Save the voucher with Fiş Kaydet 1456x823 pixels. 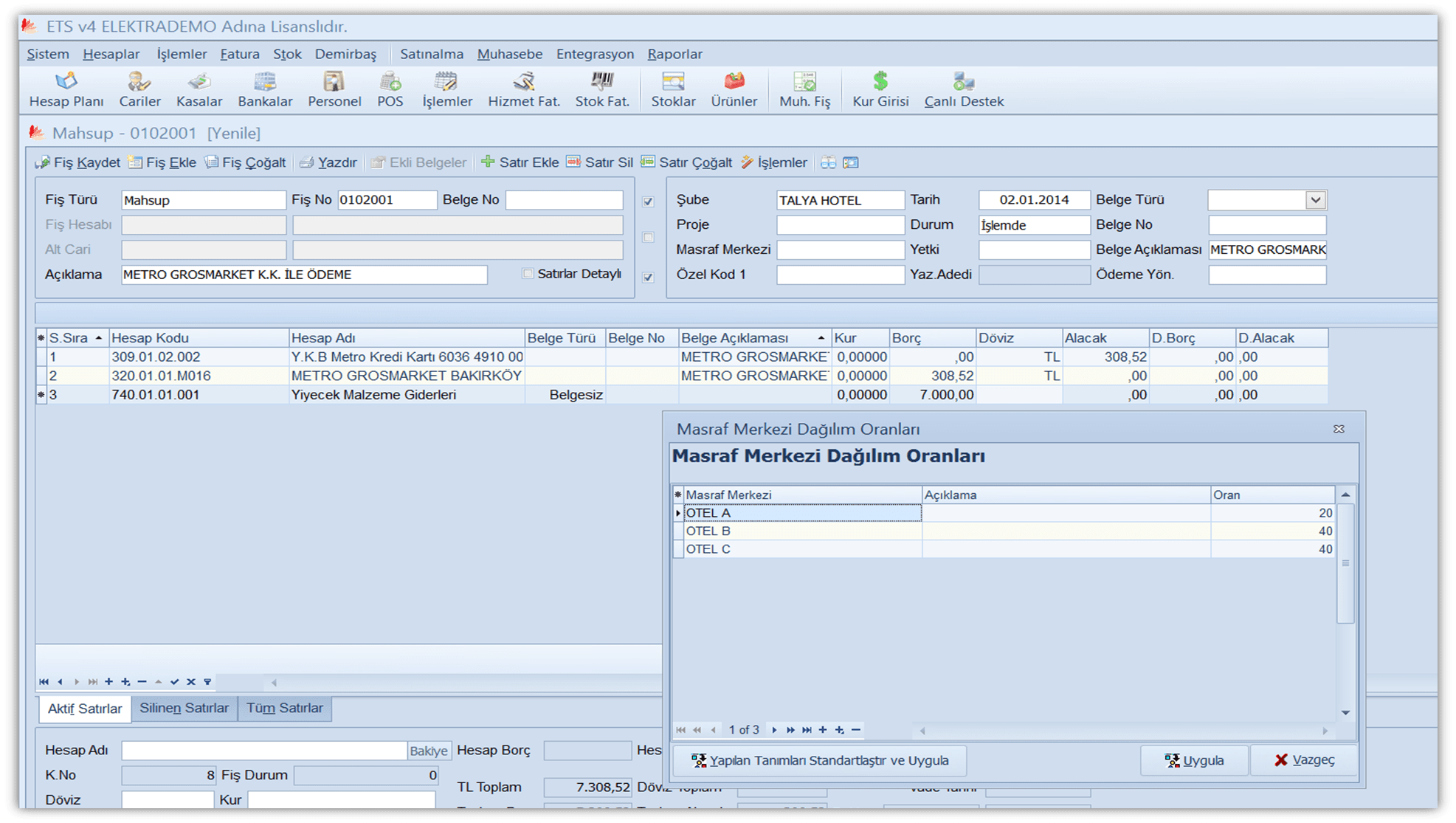pyautogui.click(x=77, y=162)
